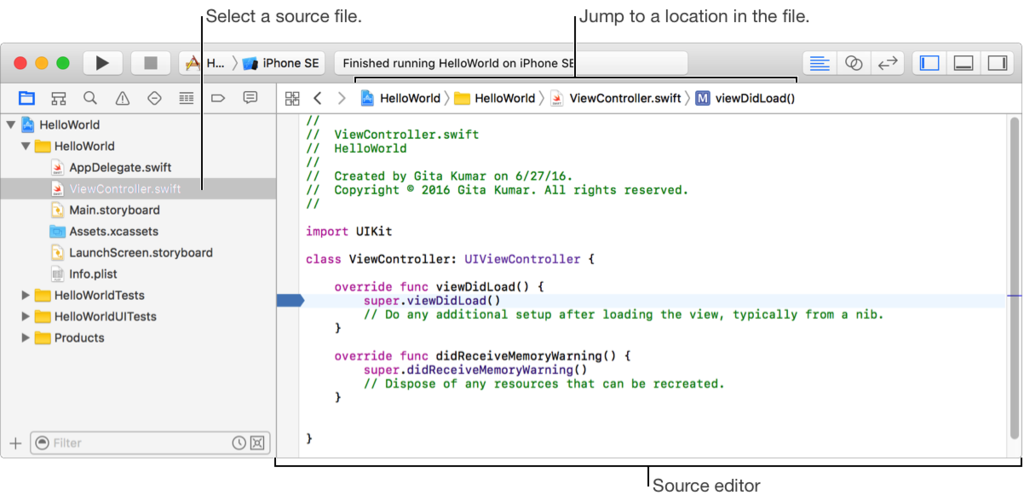Open the related items grid menu
The image size is (1024, 501).
(292, 99)
